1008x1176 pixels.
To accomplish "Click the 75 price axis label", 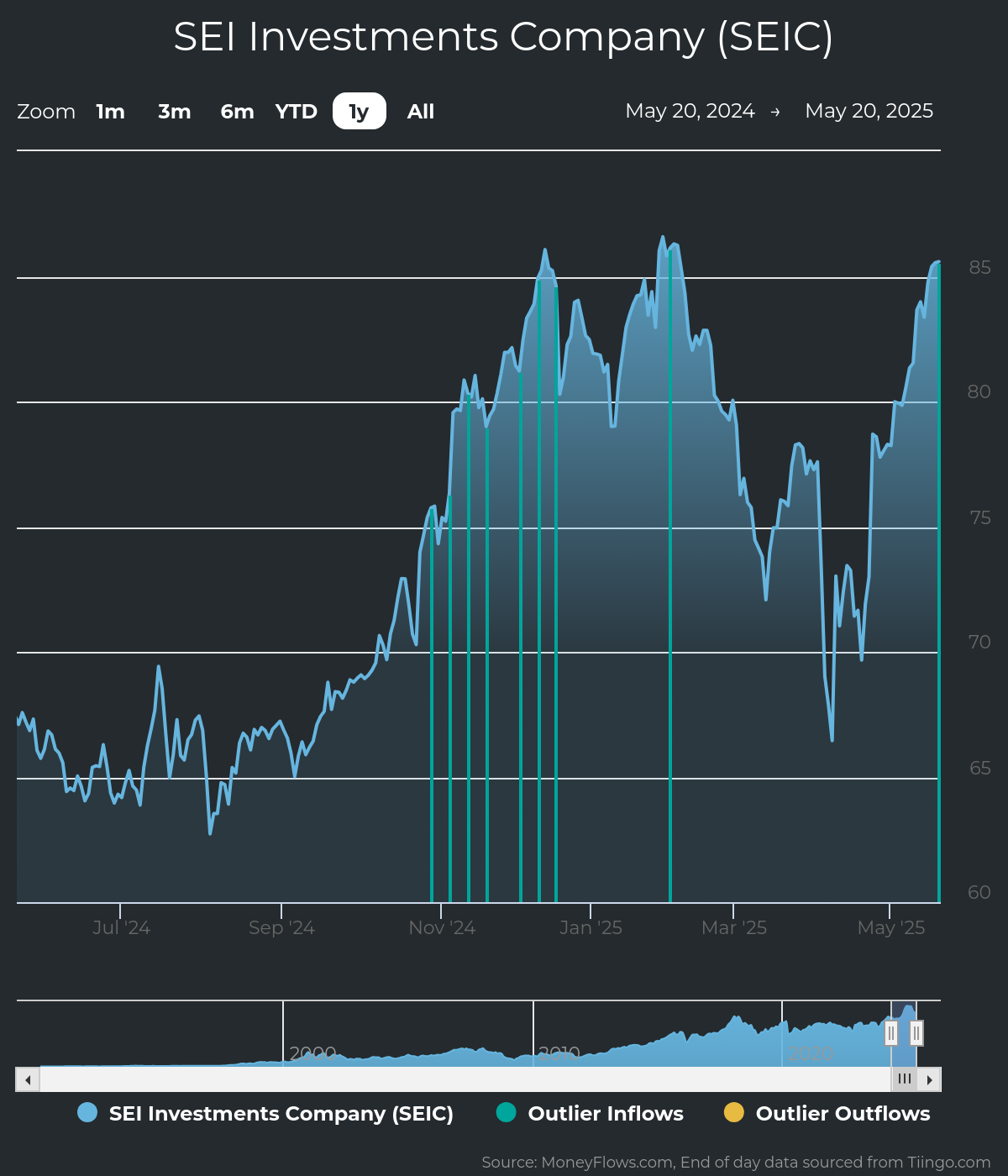I will point(979,517).
